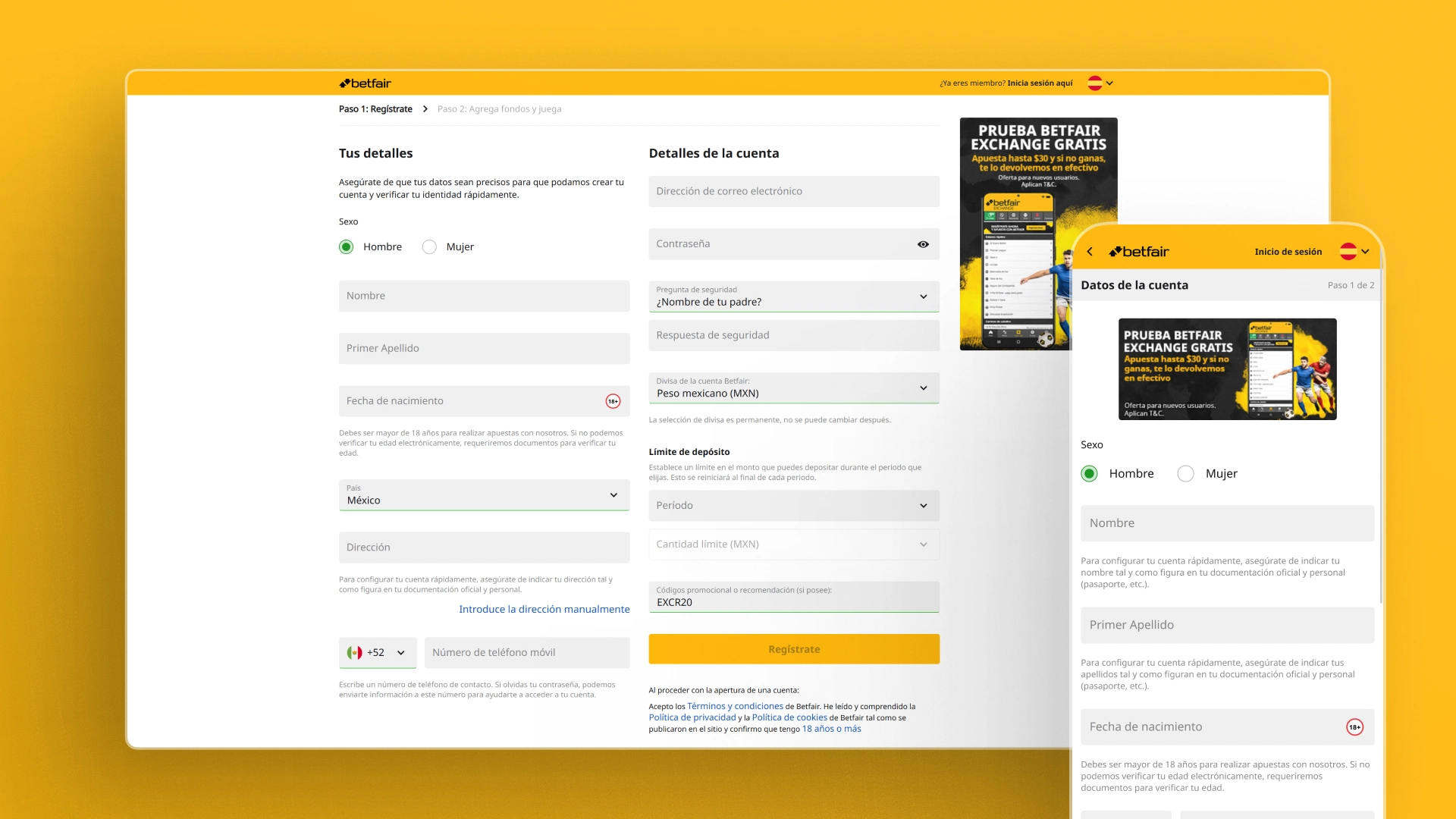This screenshot has width=1456, height=819.
Task: Click the 'Detalles de la cuenta' heading
Action: (x=714, y=153)
